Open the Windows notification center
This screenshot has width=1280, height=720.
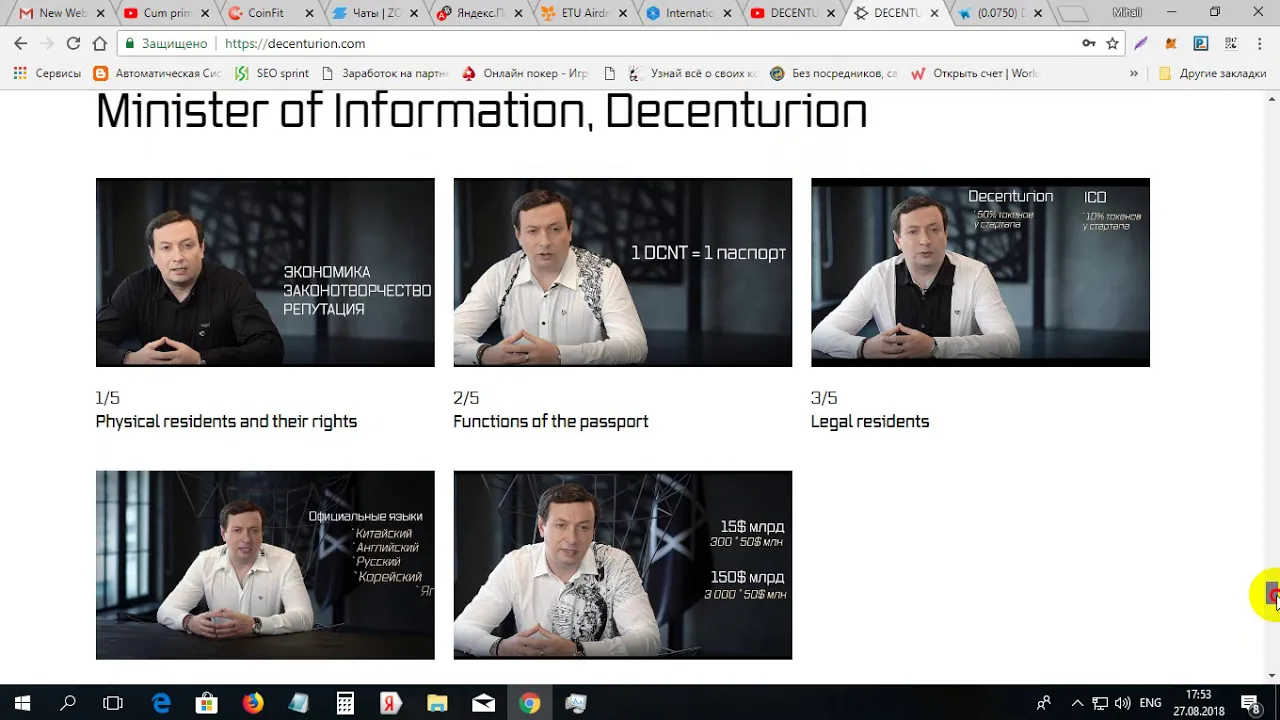click(x=1250, y=703)
